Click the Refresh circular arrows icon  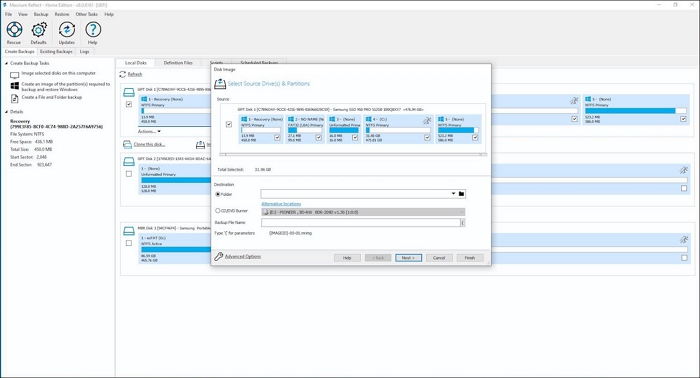tap(123, 74)
